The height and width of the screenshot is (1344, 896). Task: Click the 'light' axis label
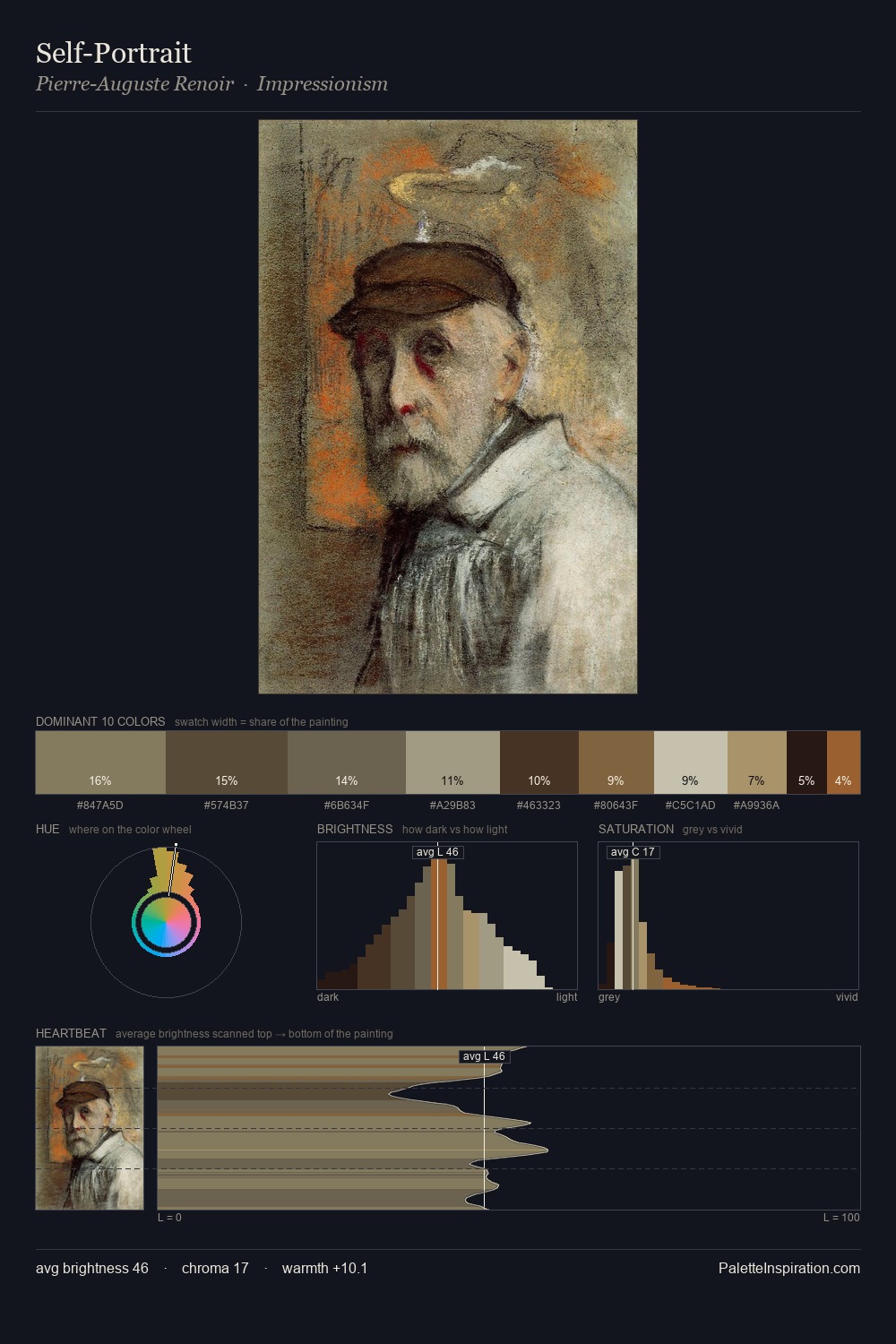pyautogui.click(x=567, y=997)
